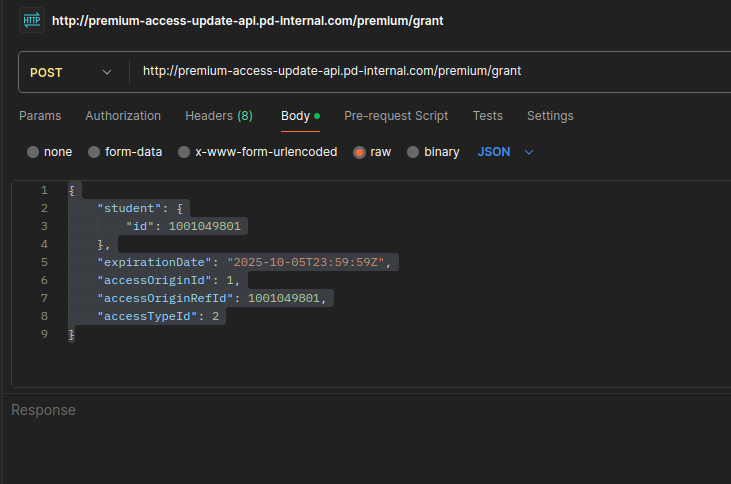Open the Settings tab
The width and height of the screenshot is (731, 484).
pyautogui.click(x=550, y=116)
